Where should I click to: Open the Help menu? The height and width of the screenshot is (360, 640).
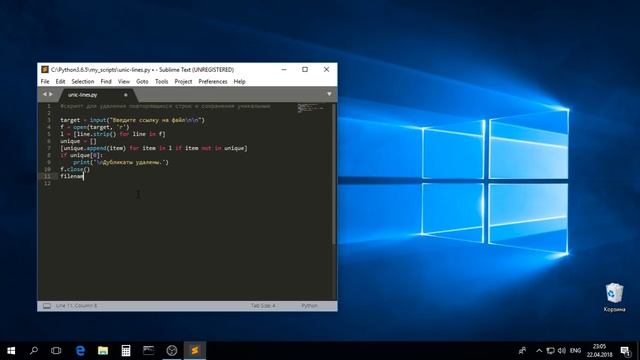tap(240, 82)
